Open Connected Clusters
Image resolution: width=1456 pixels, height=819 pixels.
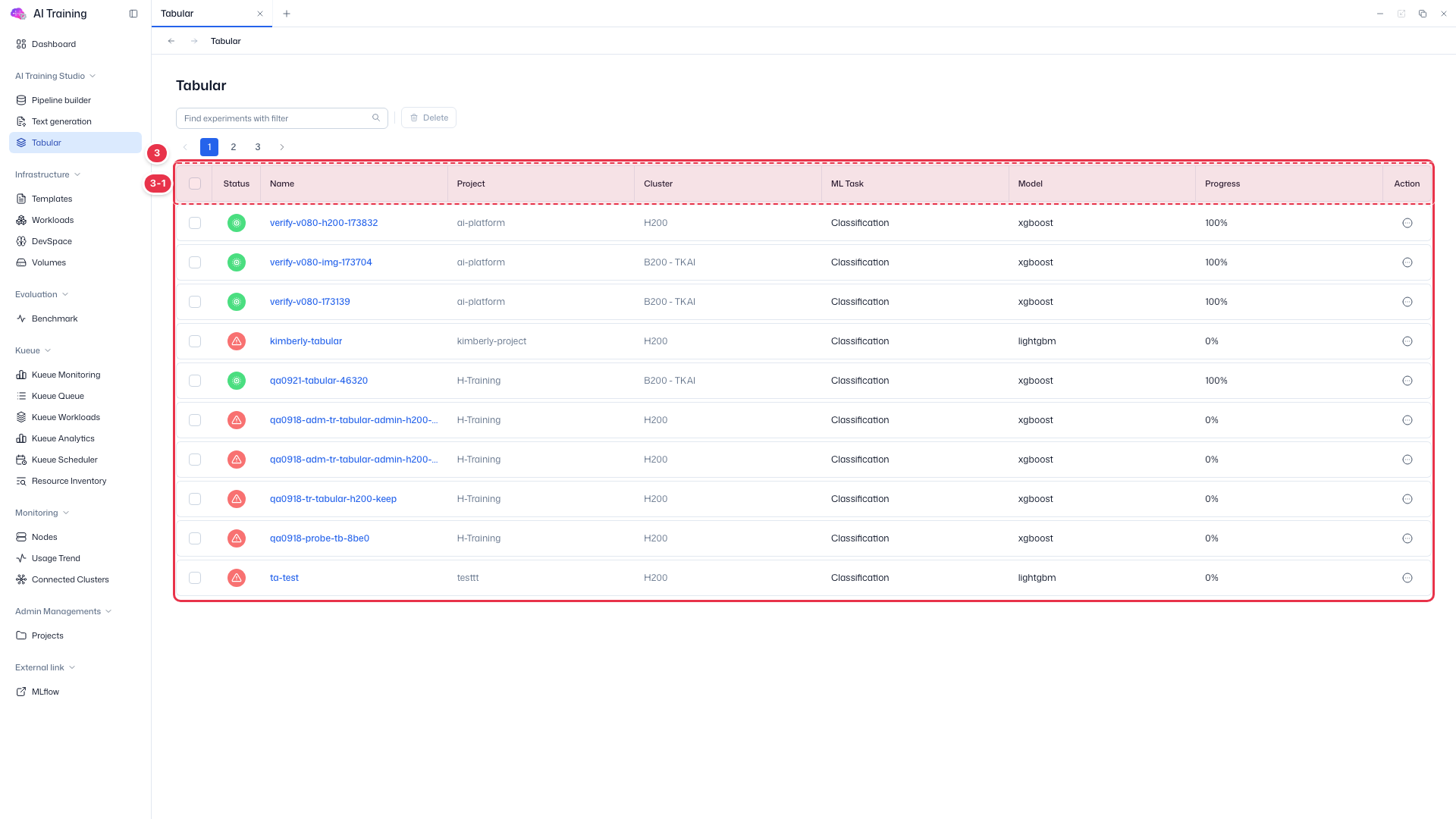click(x=70, y=579)
